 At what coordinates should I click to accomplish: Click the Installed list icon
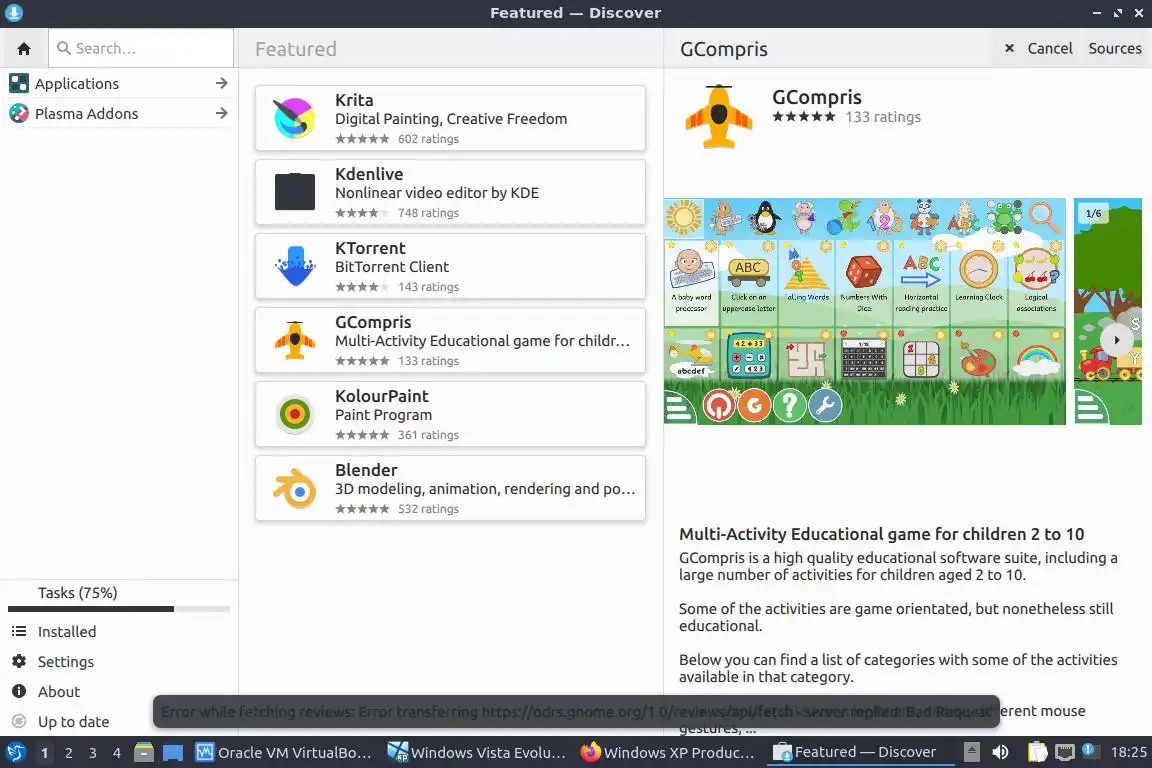coord(19,631)
